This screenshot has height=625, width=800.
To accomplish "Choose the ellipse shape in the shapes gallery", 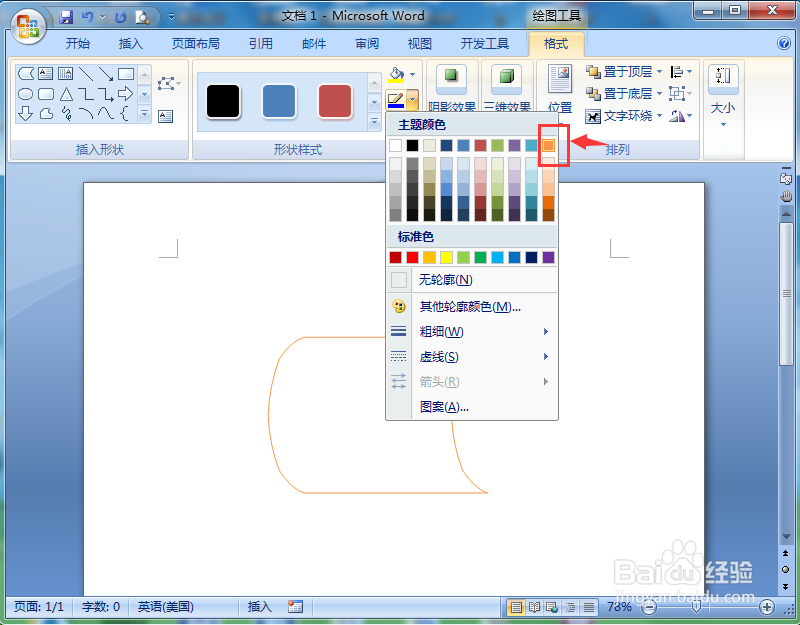I will point(25,94).
